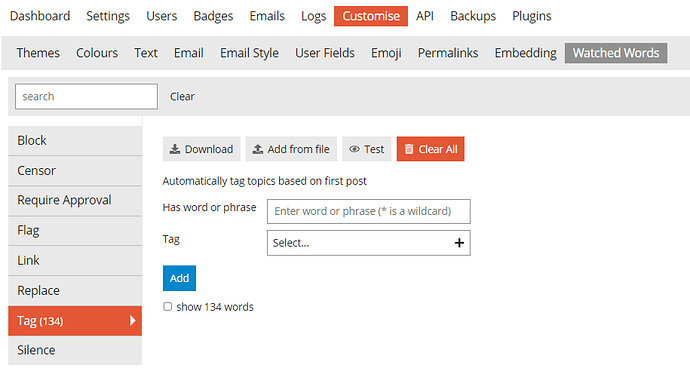The height and width of the screenshot is (371, 690).
Task: Open the Email sub-tab
Action: pyautogui.click(x=188, y=53)
